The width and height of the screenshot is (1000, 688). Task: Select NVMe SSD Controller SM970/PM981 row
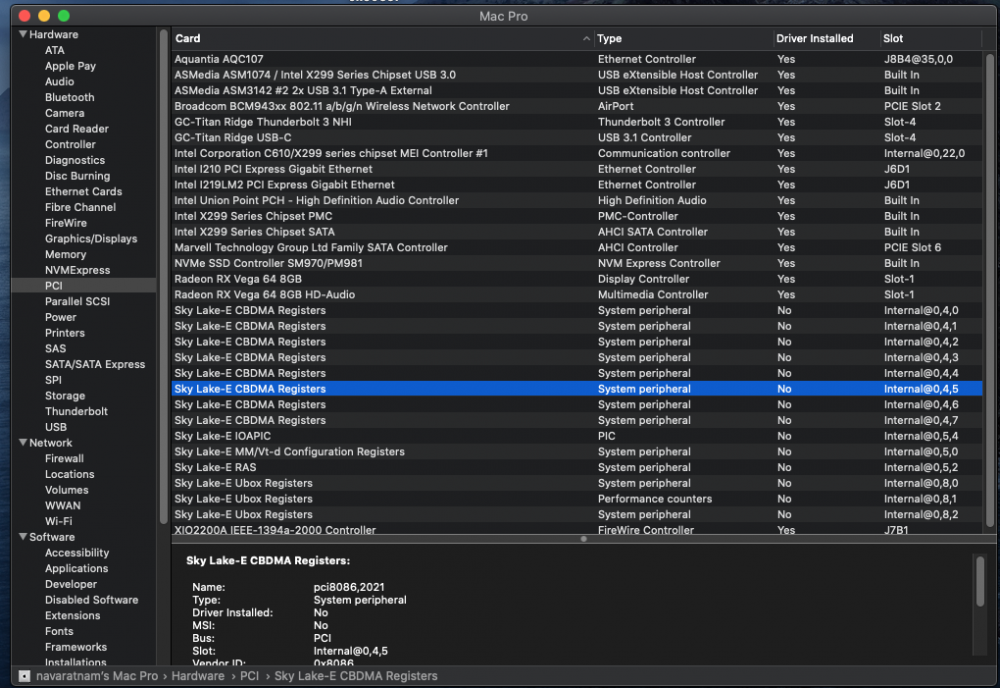tap(577, 263)
